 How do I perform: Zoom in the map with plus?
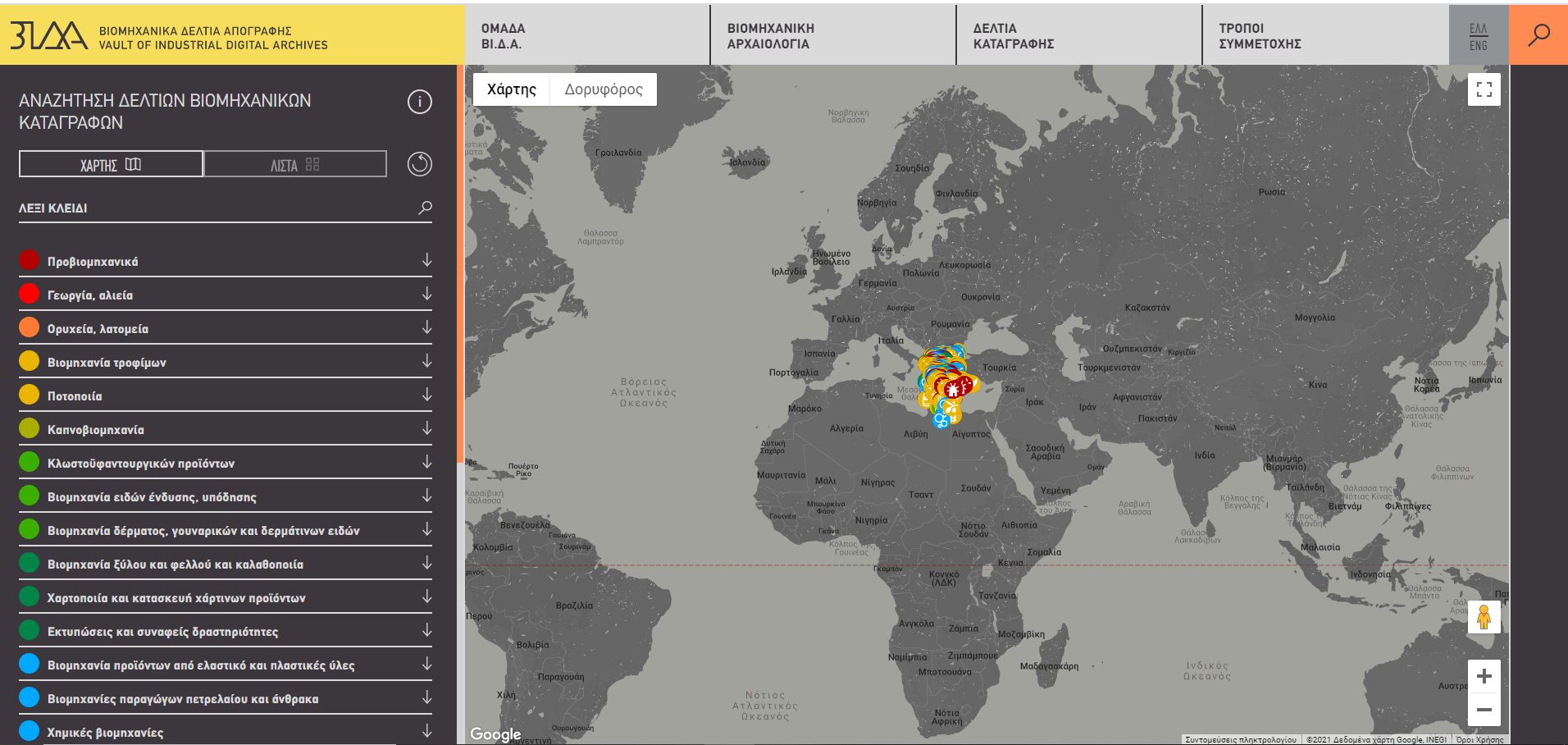tap(1484, 676)
